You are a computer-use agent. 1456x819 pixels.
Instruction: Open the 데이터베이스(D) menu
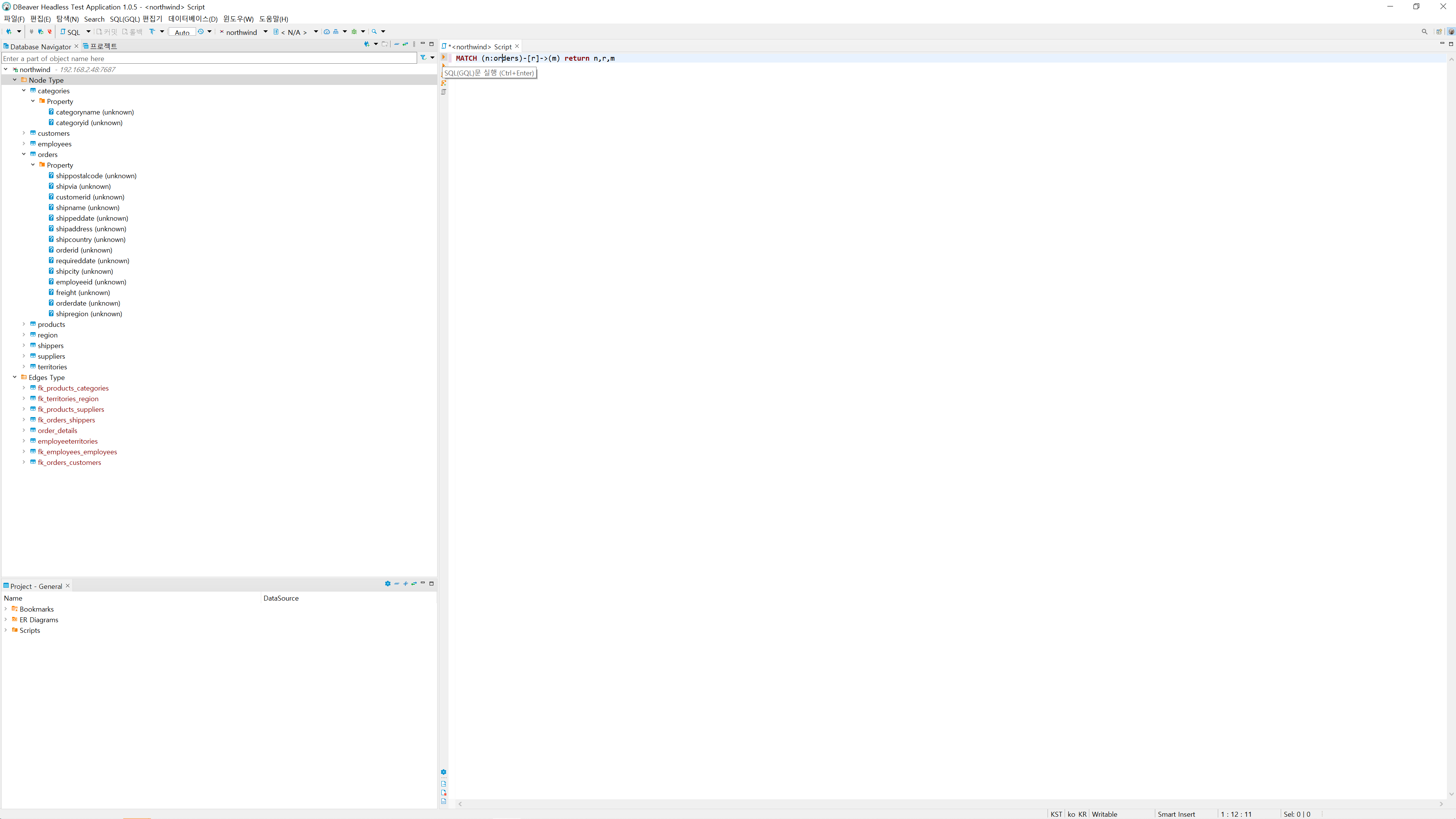193,19
